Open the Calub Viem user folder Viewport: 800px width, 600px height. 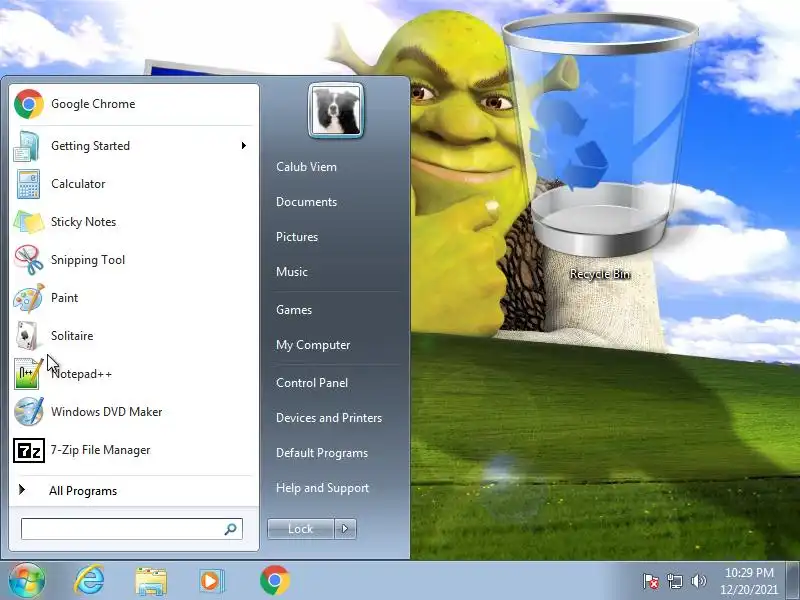(x=306, y=167)
